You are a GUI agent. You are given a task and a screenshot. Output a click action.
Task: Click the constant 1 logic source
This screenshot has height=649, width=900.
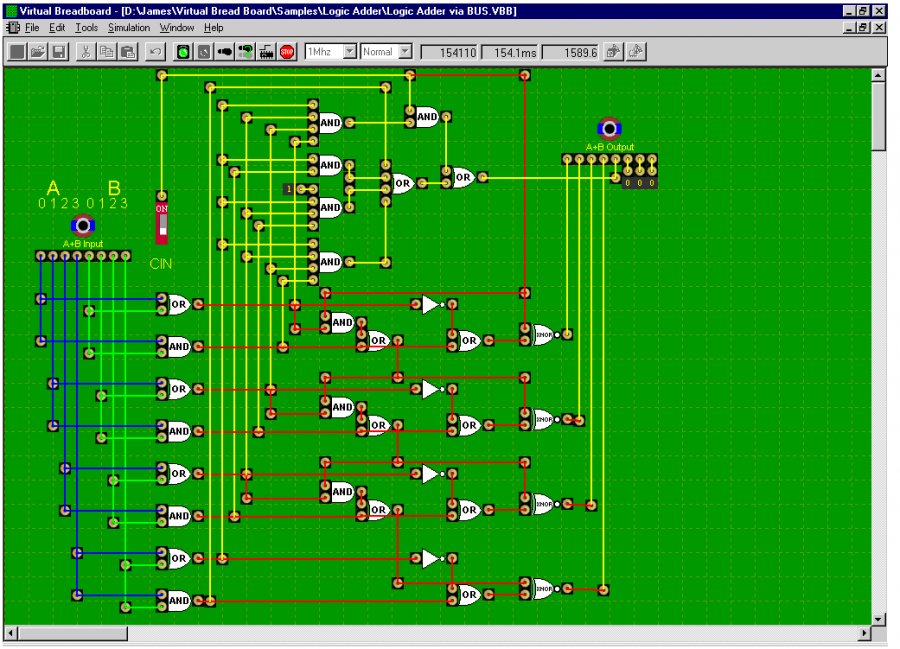pyautogui.click(x=289, y=189)
